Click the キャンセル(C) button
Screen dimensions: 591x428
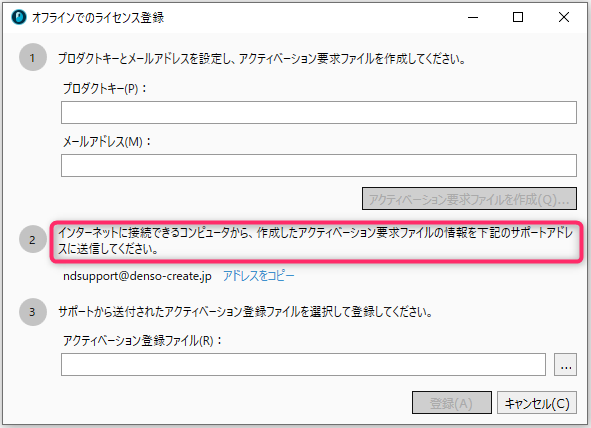[537, 402]
